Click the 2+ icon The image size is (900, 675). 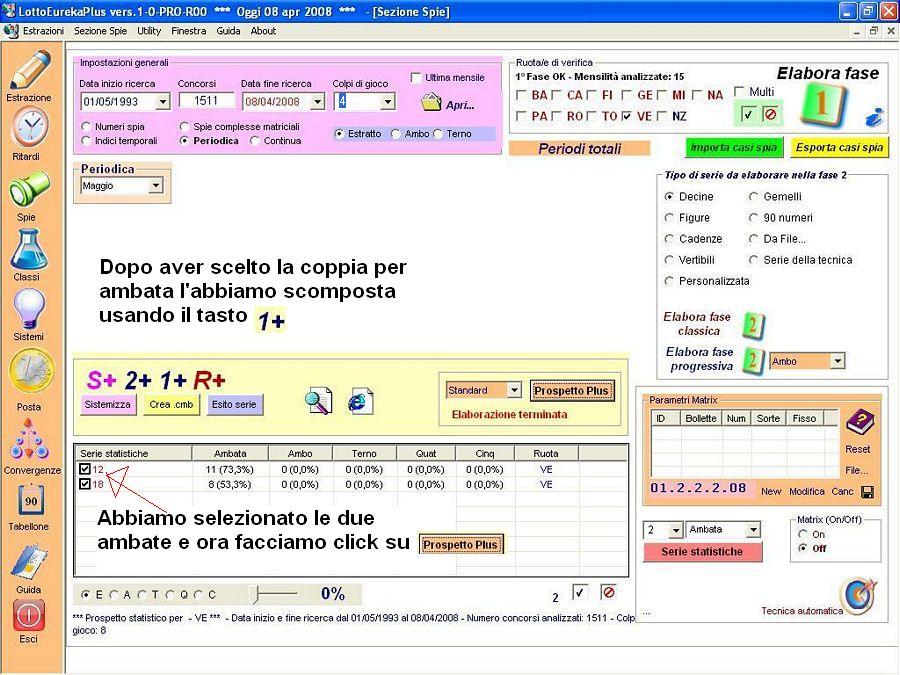[x=138, y=381]
